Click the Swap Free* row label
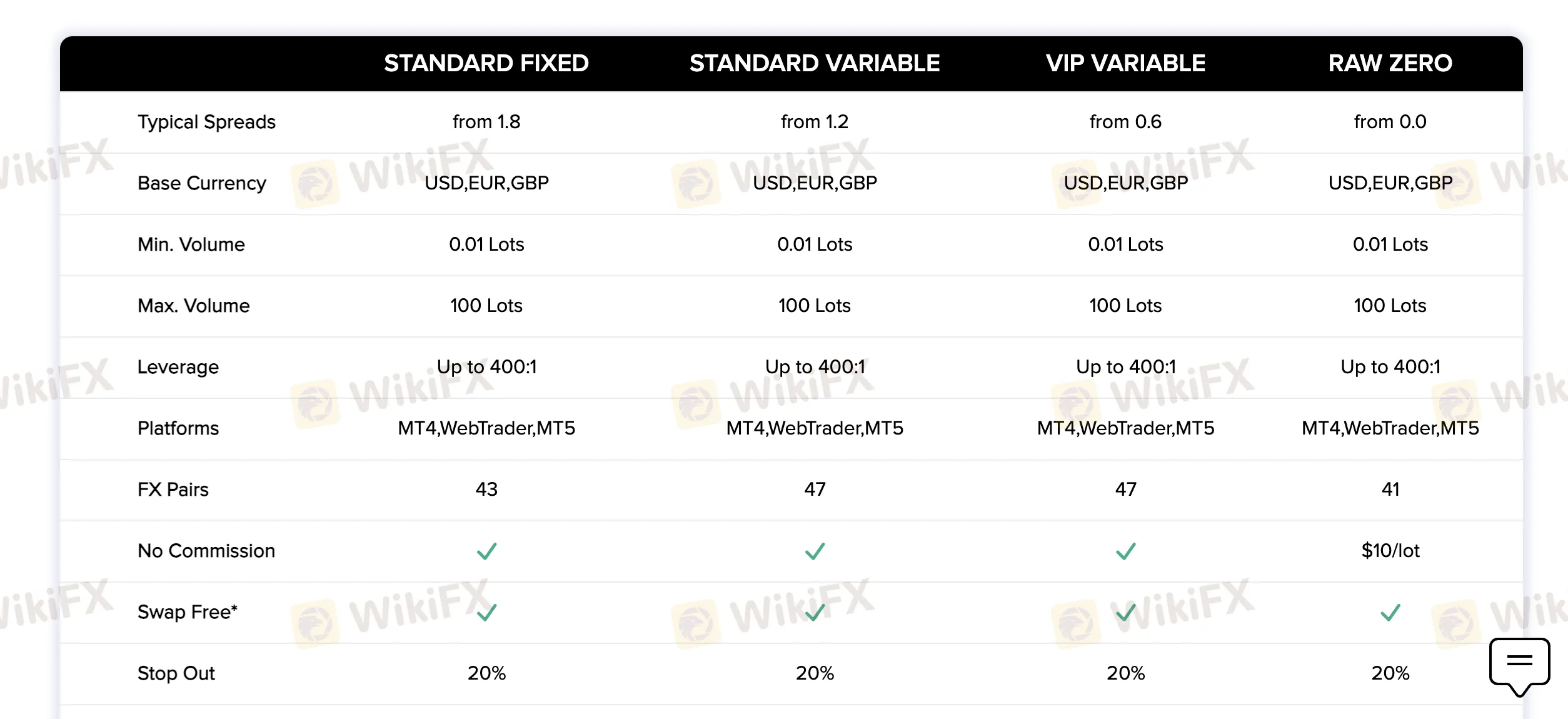This screenshot has height=719, width=1568. pos(188,612)
